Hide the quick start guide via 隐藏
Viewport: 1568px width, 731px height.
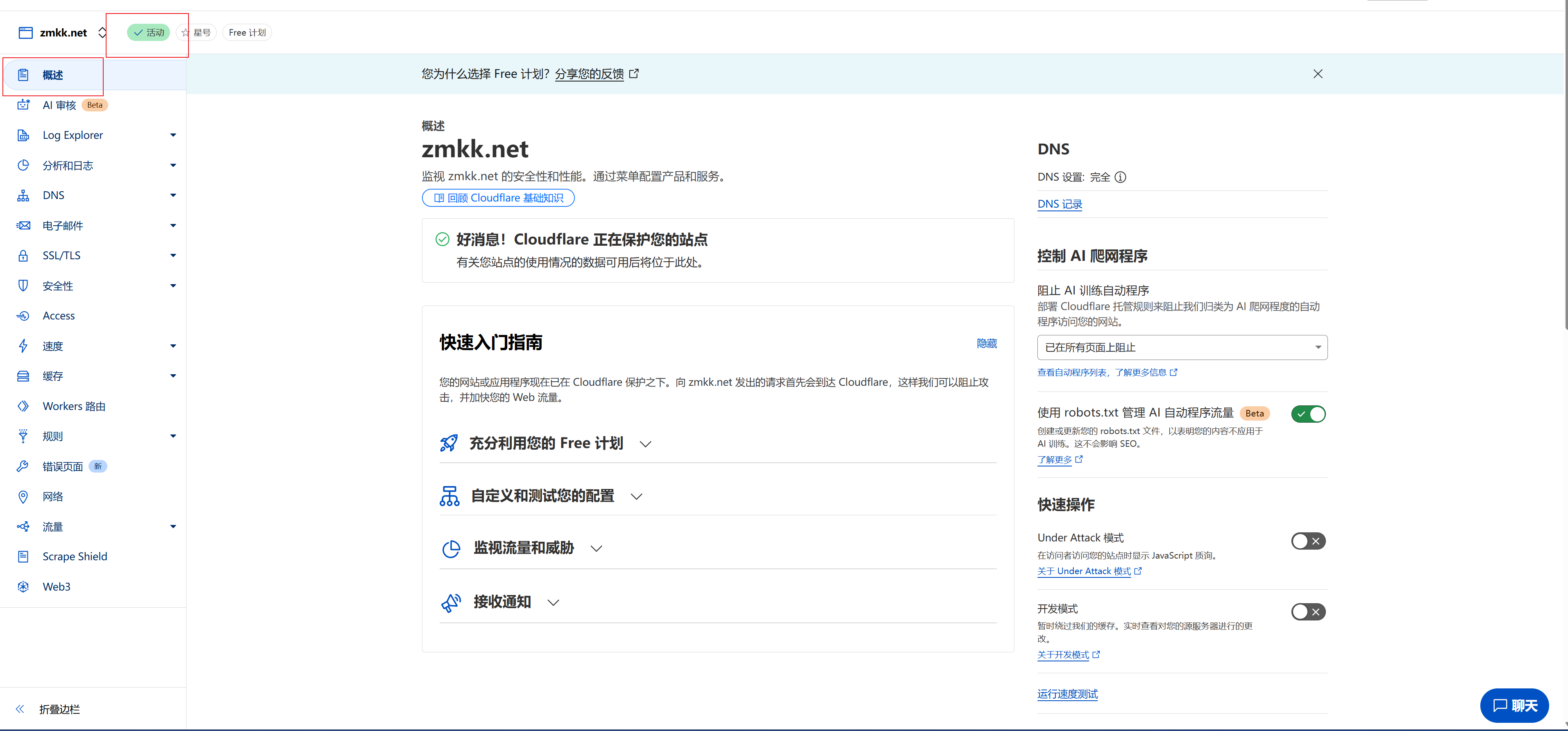coord(987,344)
